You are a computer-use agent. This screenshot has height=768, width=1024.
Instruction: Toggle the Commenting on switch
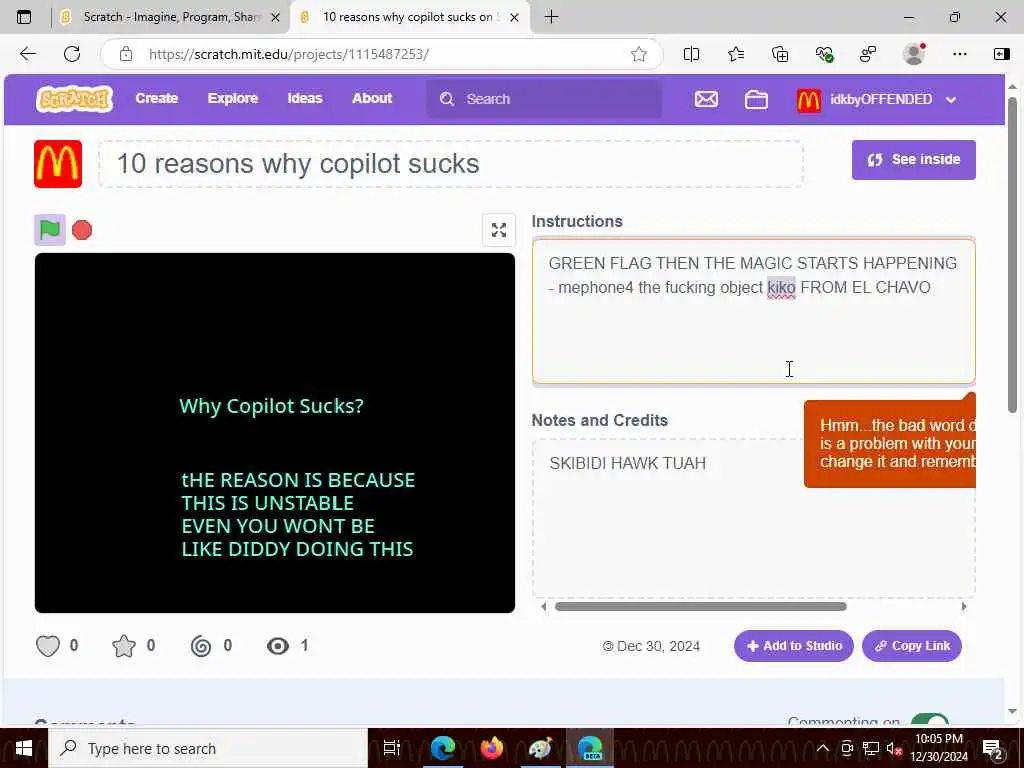[x=930, y=720]
